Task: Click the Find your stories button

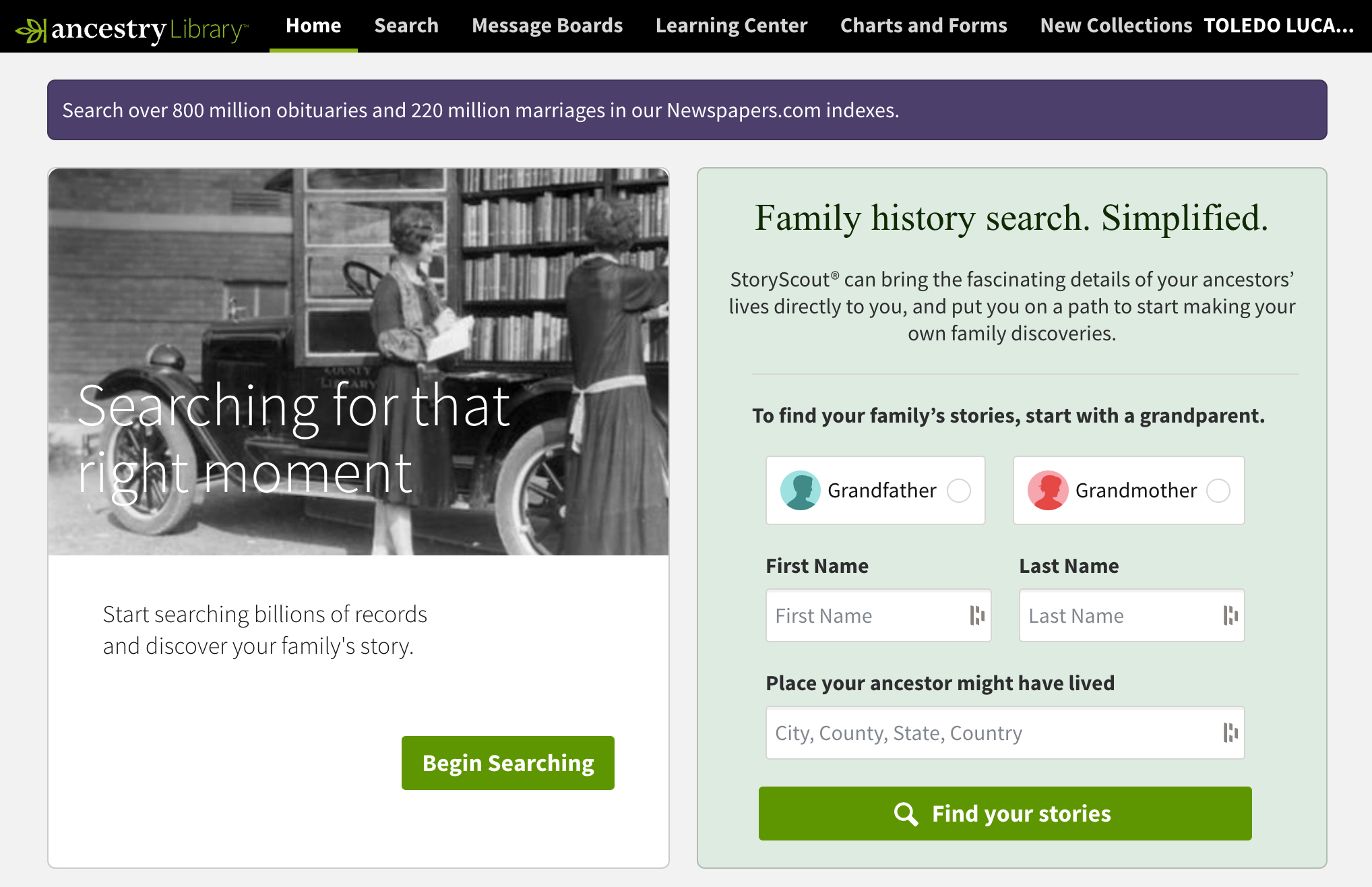Action: point(1005,814)
